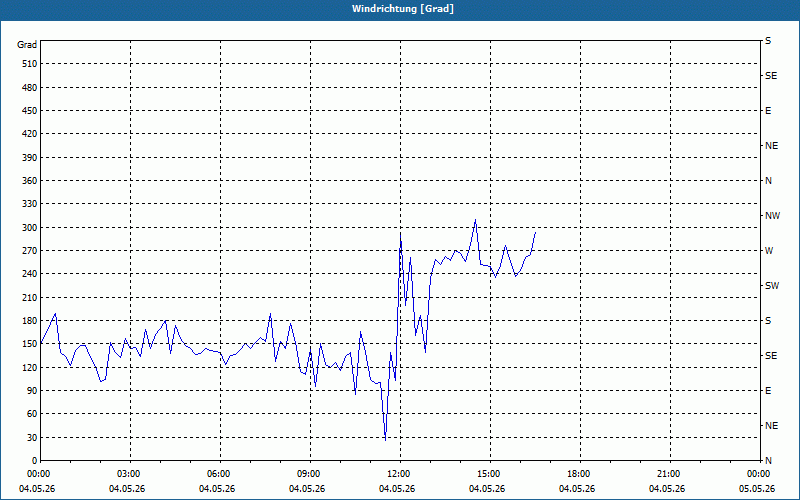Pick the 210 y-axis tick label
The width and height of the screenshot is (800, 500).
click(30, 297)
